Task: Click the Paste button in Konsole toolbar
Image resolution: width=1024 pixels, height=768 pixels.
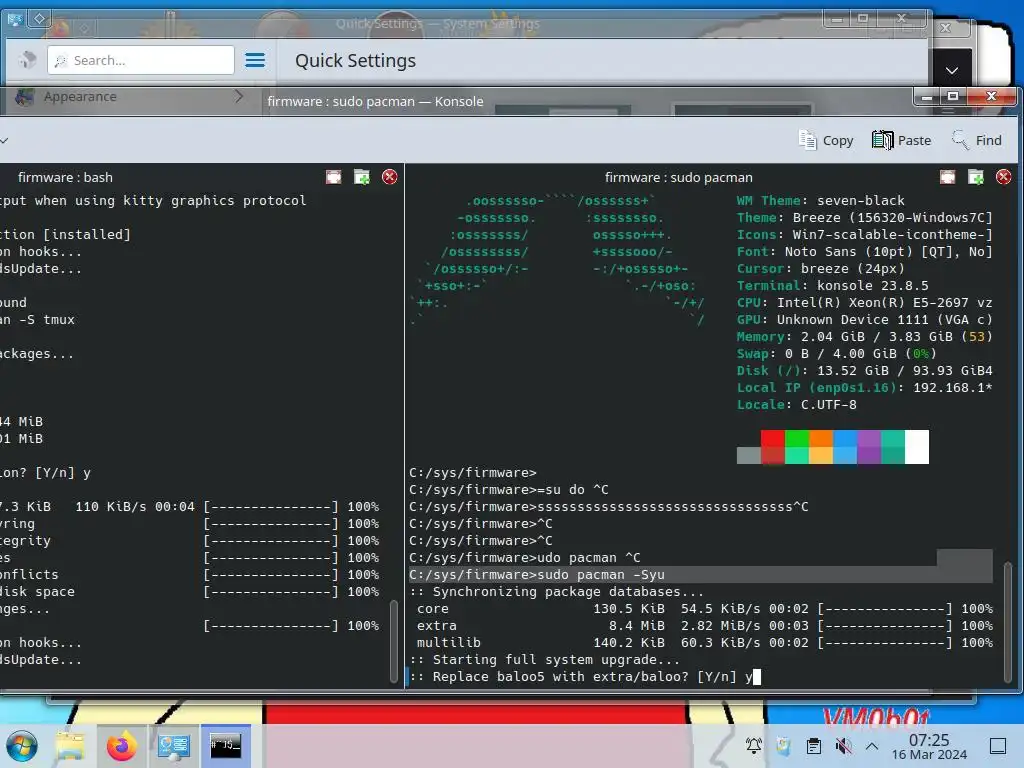Action: [901, 140]
